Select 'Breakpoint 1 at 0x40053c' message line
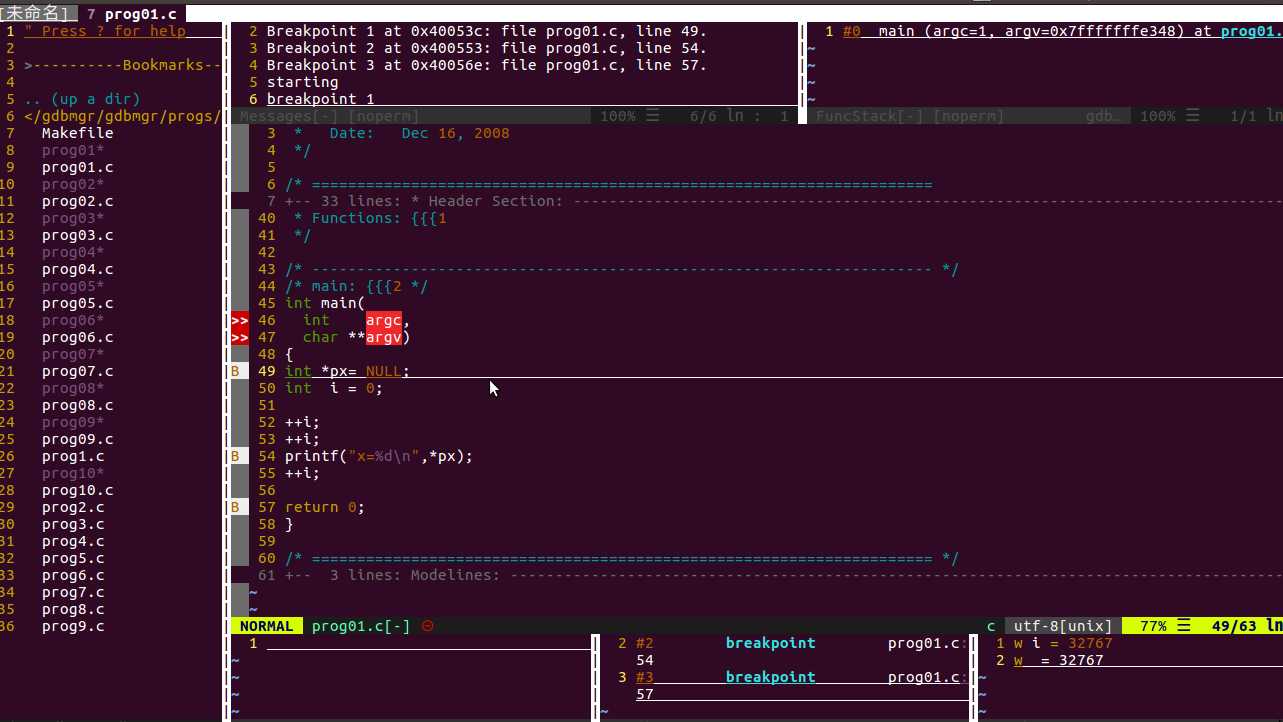Image resolution: width=1283 pixels, height=722 pixels. point(487,31)
